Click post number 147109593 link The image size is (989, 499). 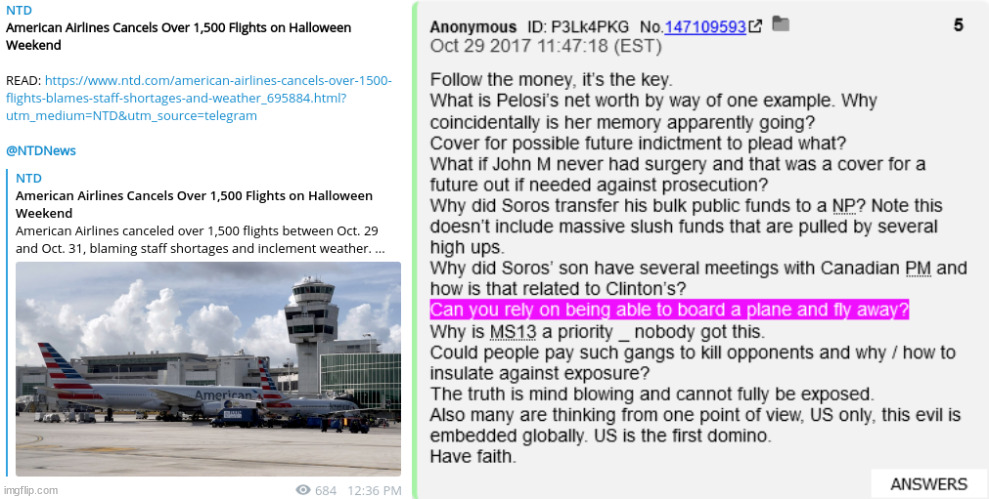[x=705, y=27]
